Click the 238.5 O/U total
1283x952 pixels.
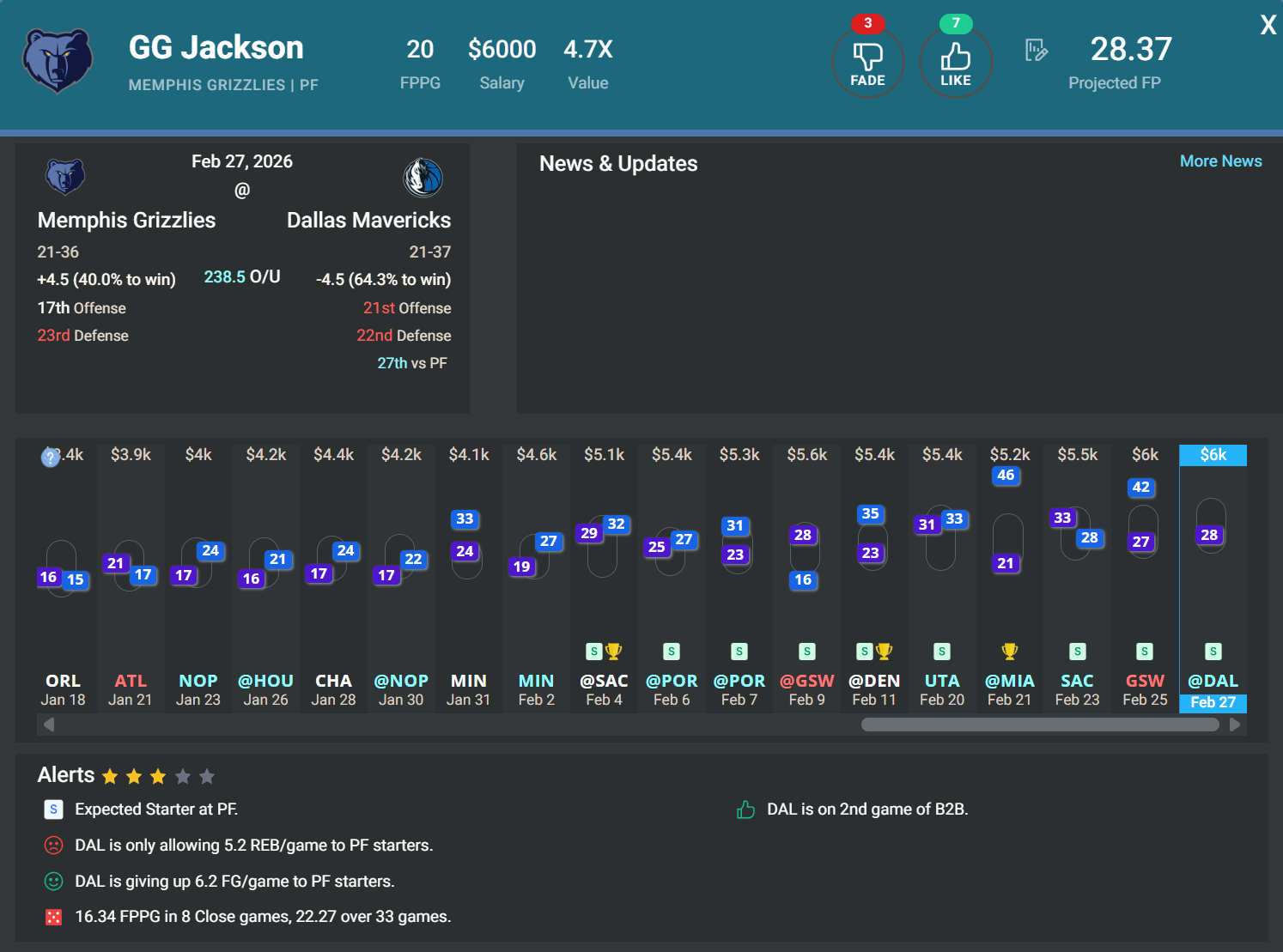coord(242,276)
